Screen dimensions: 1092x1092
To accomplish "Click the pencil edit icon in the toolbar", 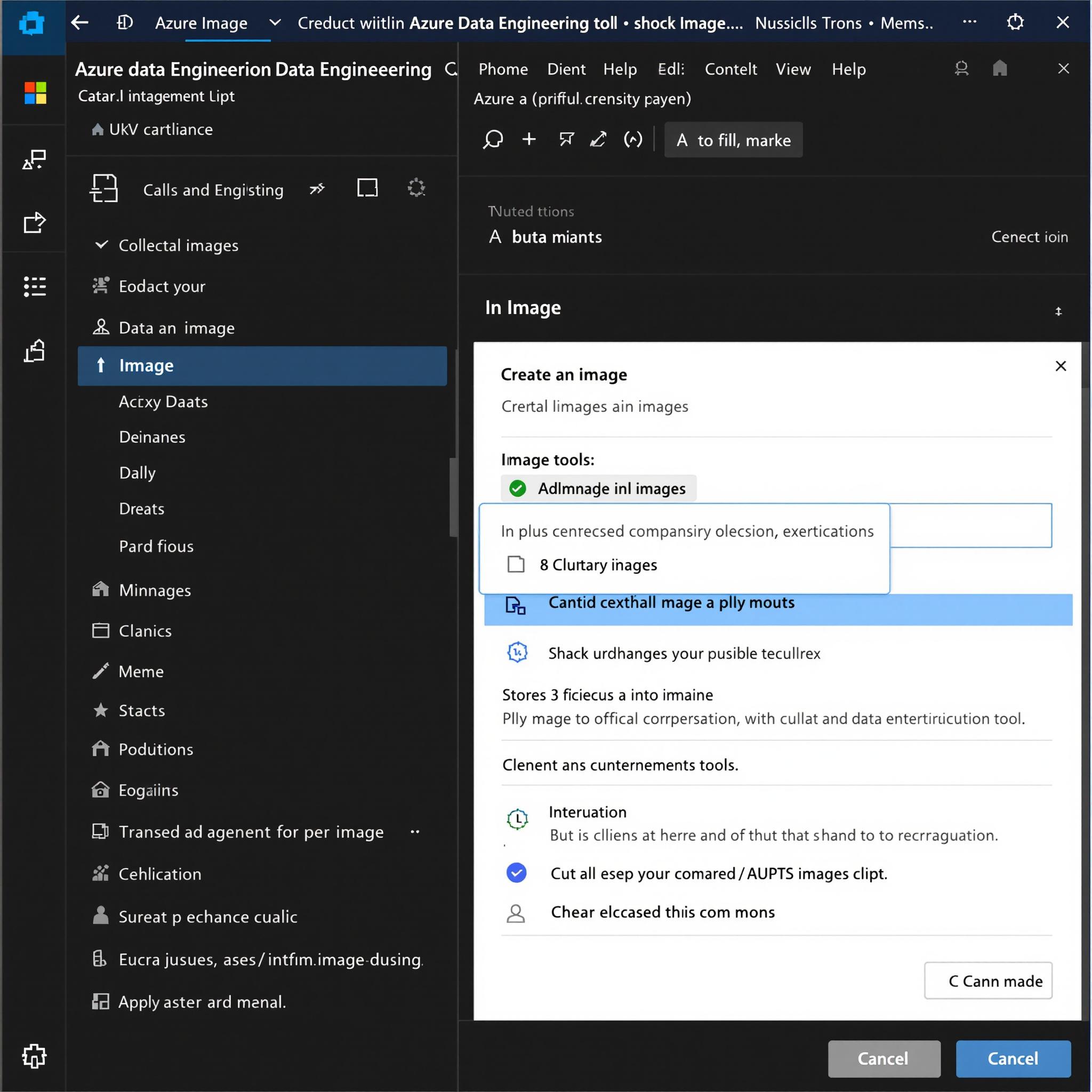I will [598, 139].
